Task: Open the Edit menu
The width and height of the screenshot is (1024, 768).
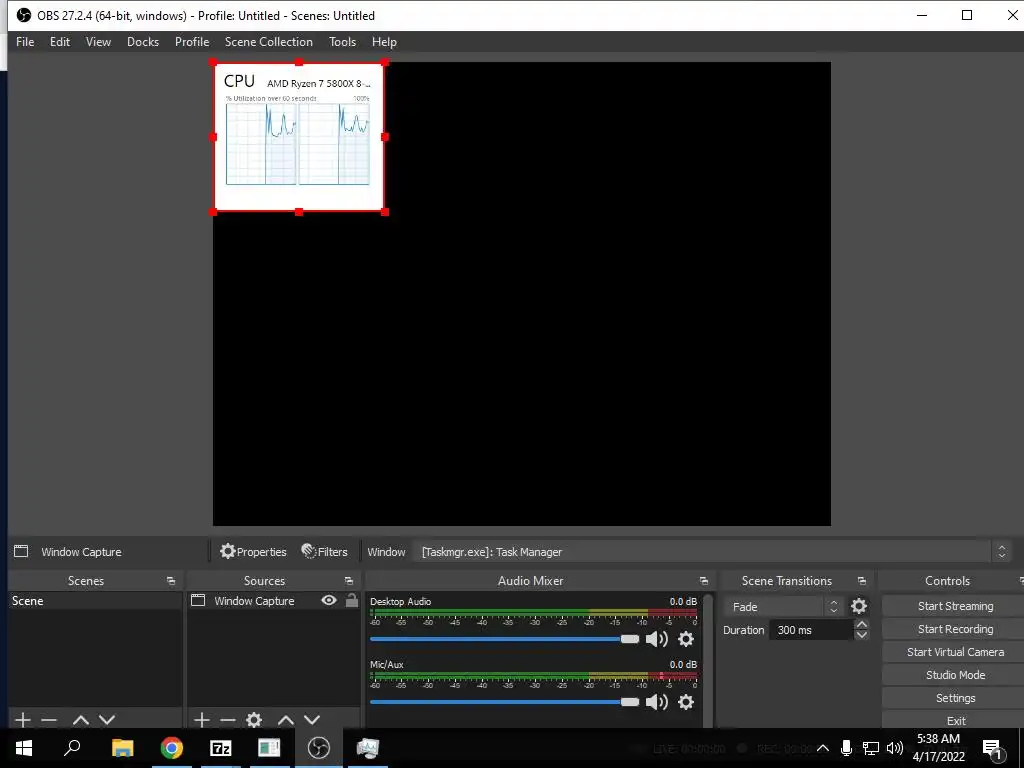Action: (60, 42)
